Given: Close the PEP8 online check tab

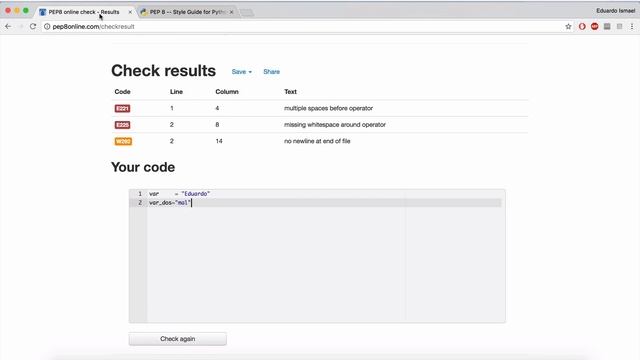Looking at the screenshot, I should pyautogui.click(x=130, y=12).
